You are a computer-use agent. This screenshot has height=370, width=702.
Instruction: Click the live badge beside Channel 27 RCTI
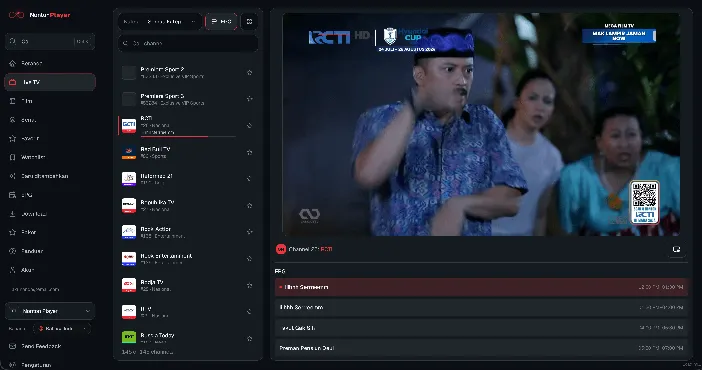(x=281, y=249)
